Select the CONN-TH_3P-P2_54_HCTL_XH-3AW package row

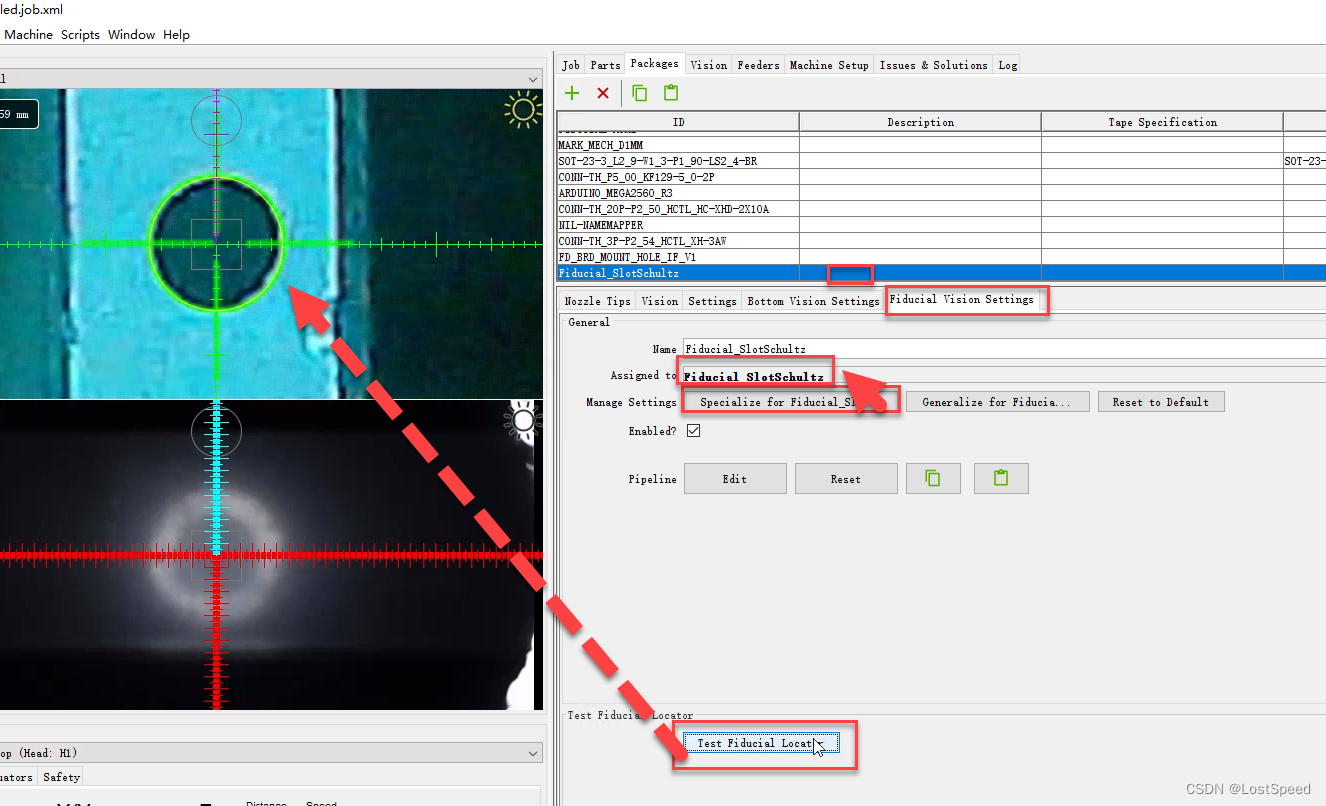pos(941,241)
